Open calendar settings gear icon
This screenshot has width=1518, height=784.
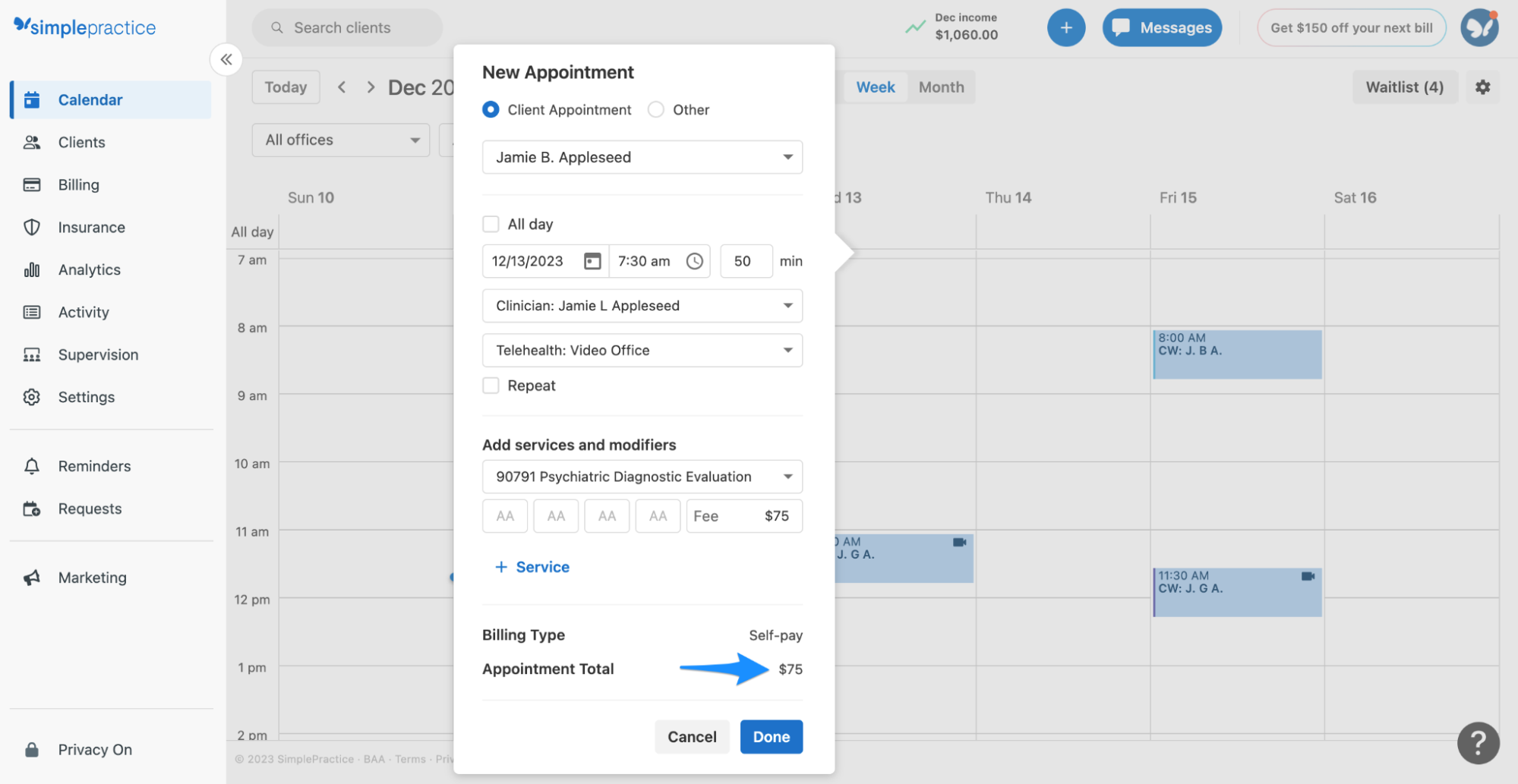click(x=1483, y=87)
